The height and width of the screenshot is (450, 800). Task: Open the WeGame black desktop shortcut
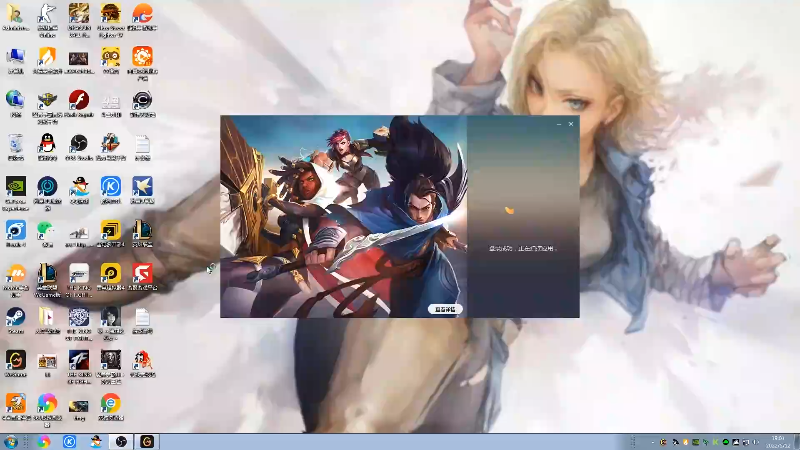coord(15,360)
